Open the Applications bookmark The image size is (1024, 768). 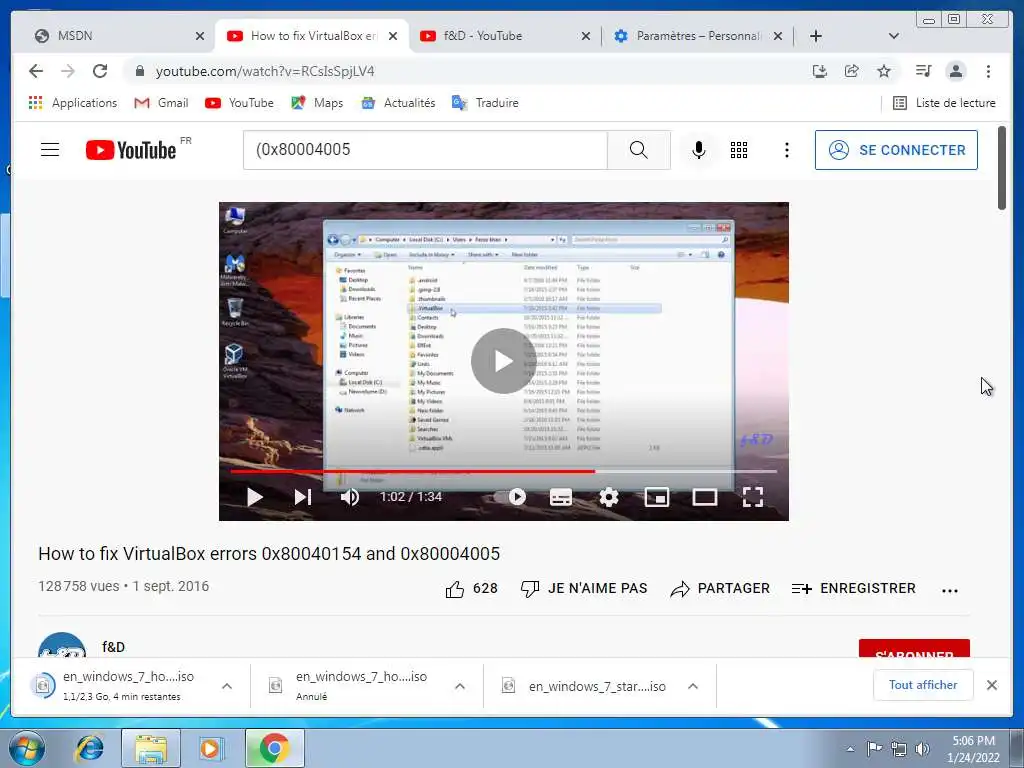tap(72, 103)
